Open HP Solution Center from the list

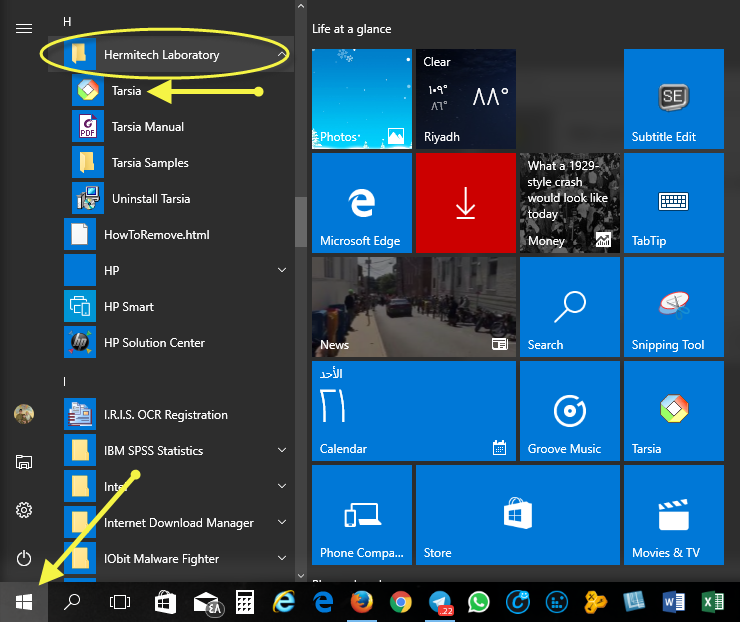(154, 343)
